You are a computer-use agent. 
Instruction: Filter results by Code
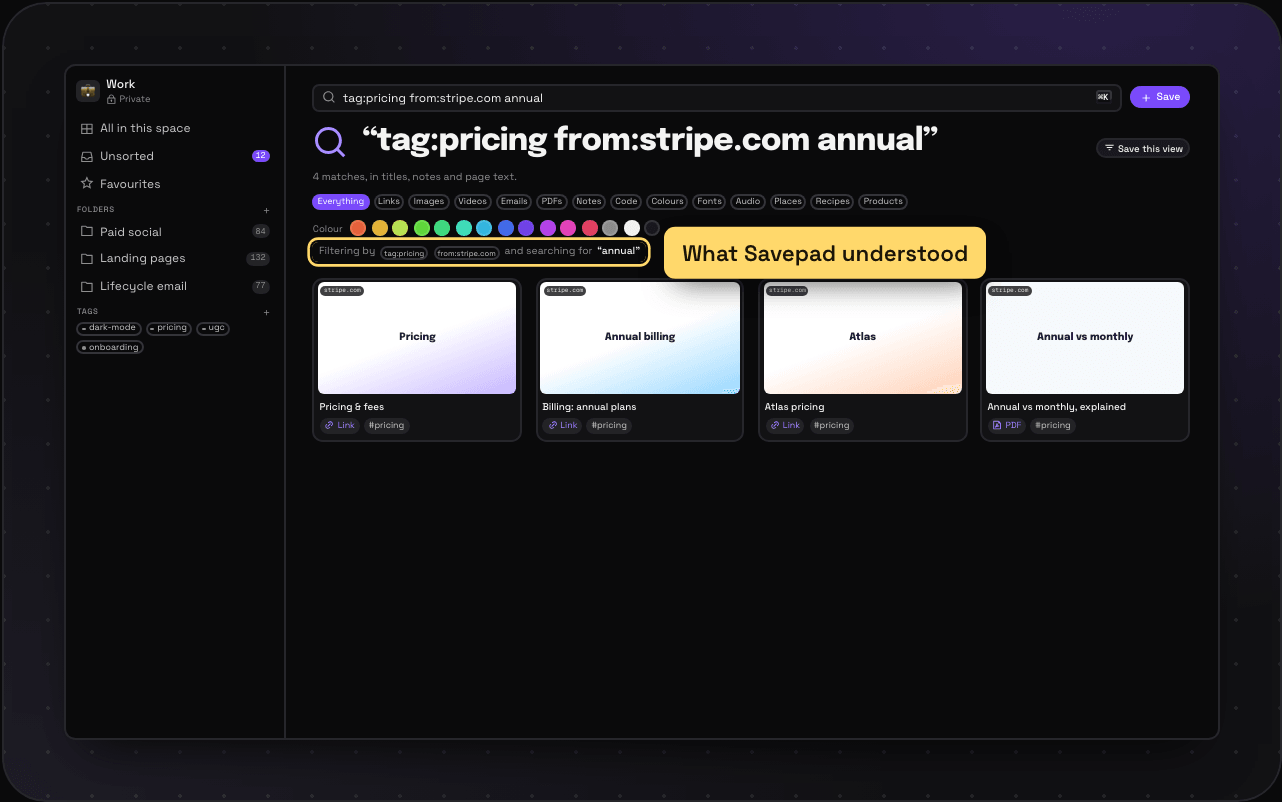click(626, 201)
